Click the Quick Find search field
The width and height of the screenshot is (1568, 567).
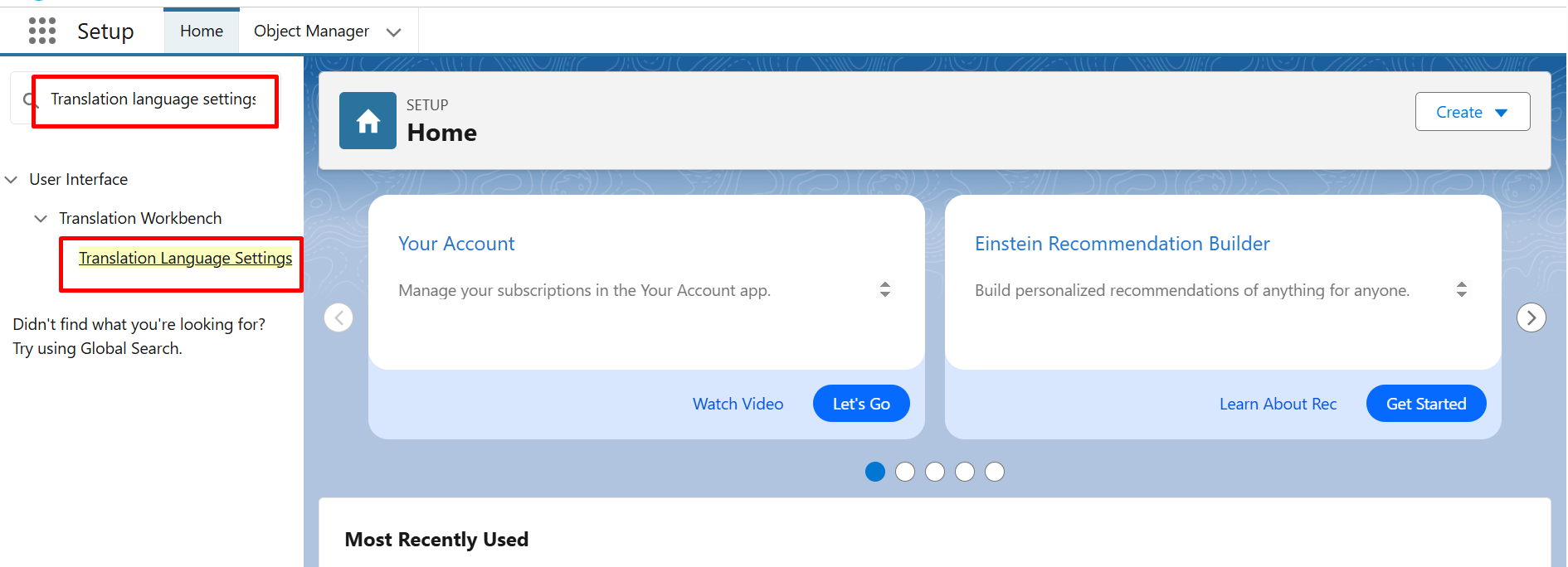tap(154, 99)
